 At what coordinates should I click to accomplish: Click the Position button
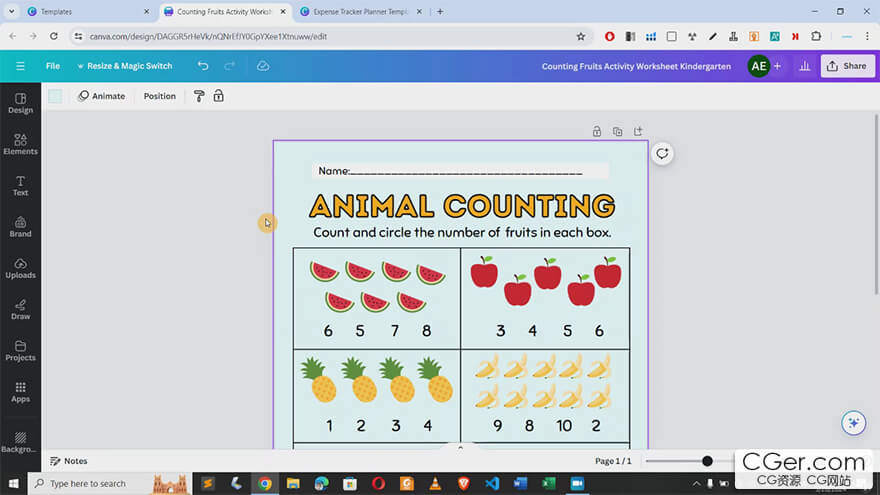click(x=159, y=96)
